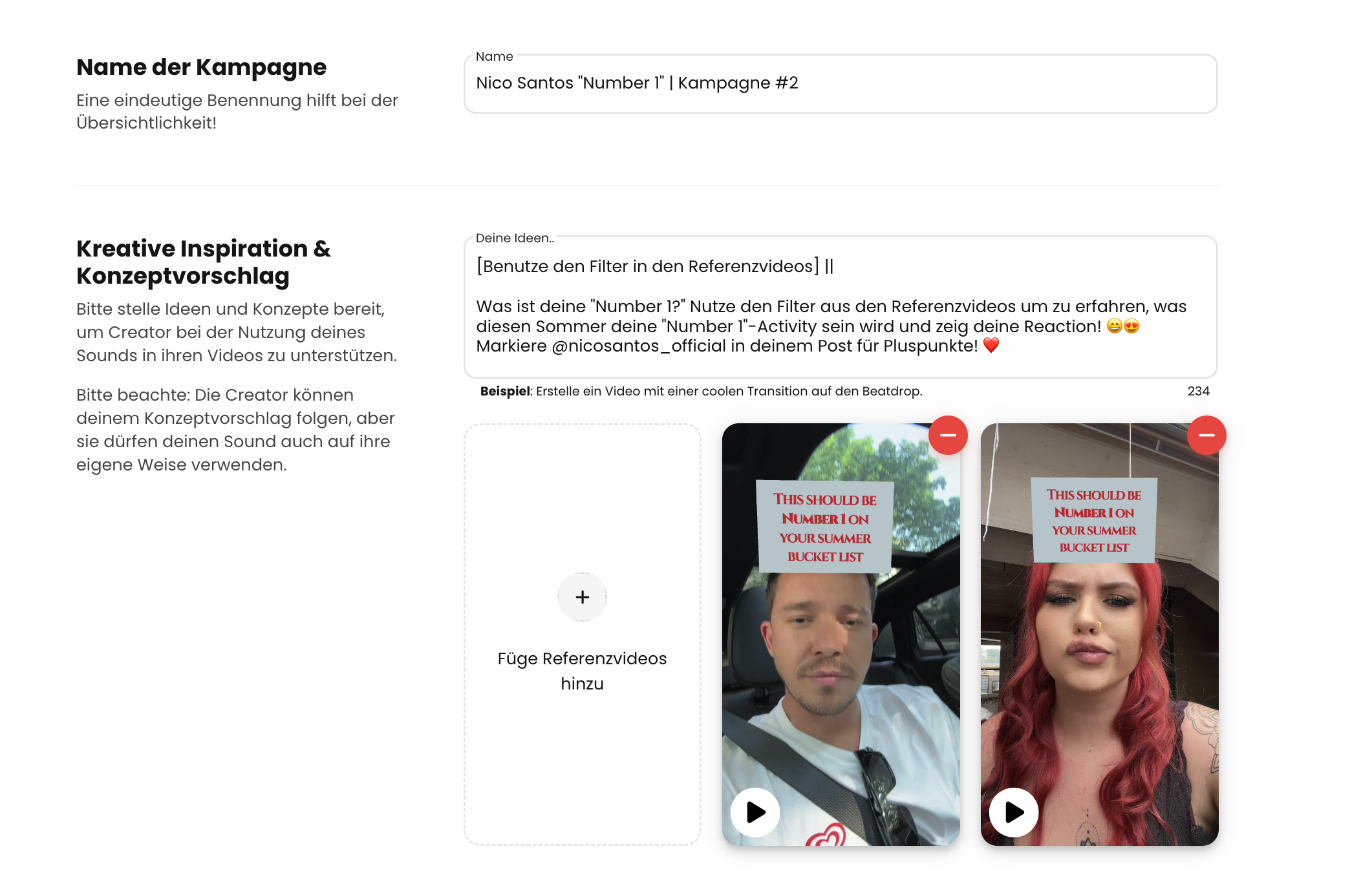
Task: Play the red-haired woman reference video
Action: (1013, 812)
